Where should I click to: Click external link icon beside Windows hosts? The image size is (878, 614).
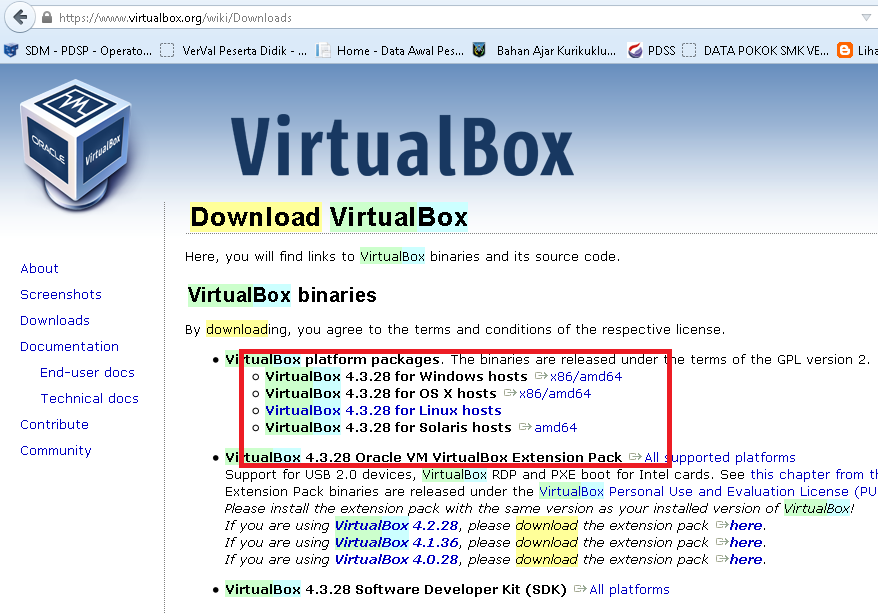point(541,376)
